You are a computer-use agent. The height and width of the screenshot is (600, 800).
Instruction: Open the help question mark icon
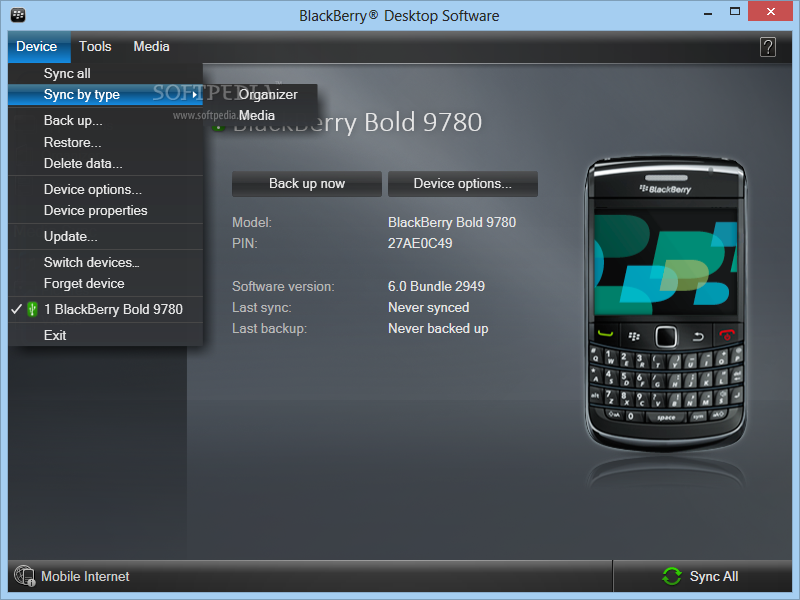767,47
